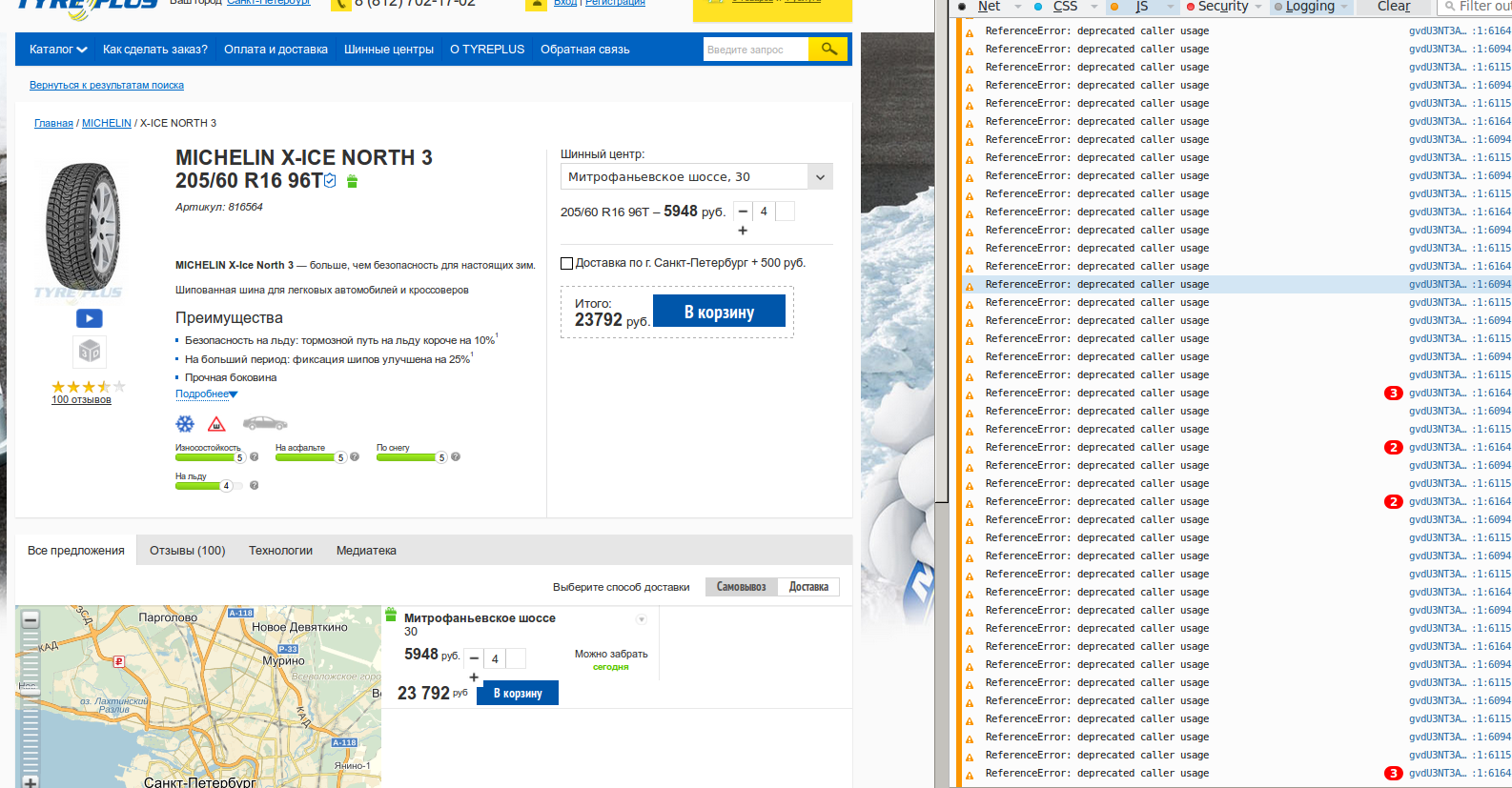Open the 3D tire view
This screenshot has width=1512, height=788.
tap(89, 352)
